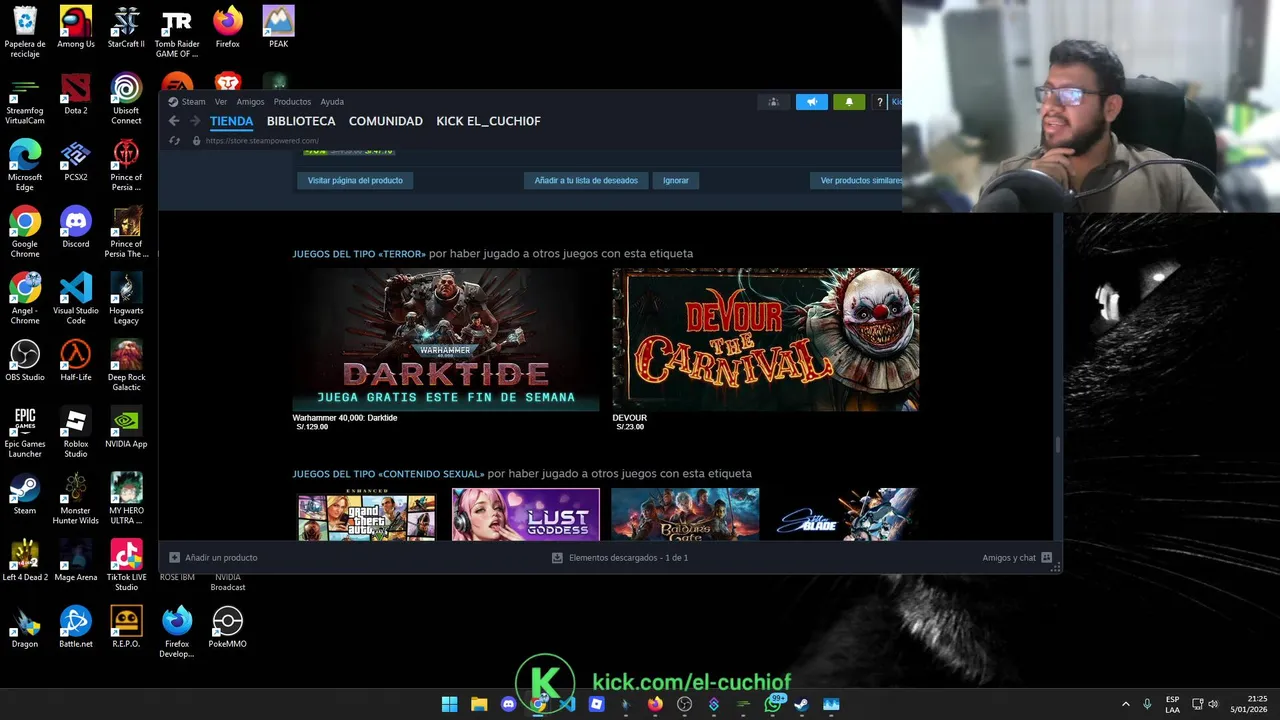Click Añadir un producto
The height and width of the screenshot is (720, 1280).
click(213, 558)
